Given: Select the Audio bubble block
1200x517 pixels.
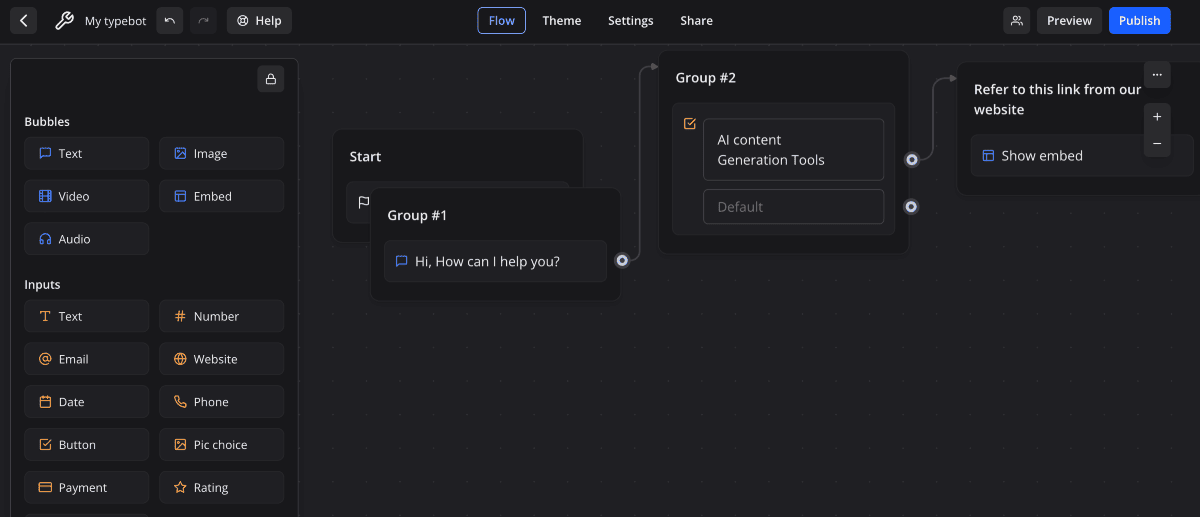Looking at the screenshot, I should (x=86, y=239).
